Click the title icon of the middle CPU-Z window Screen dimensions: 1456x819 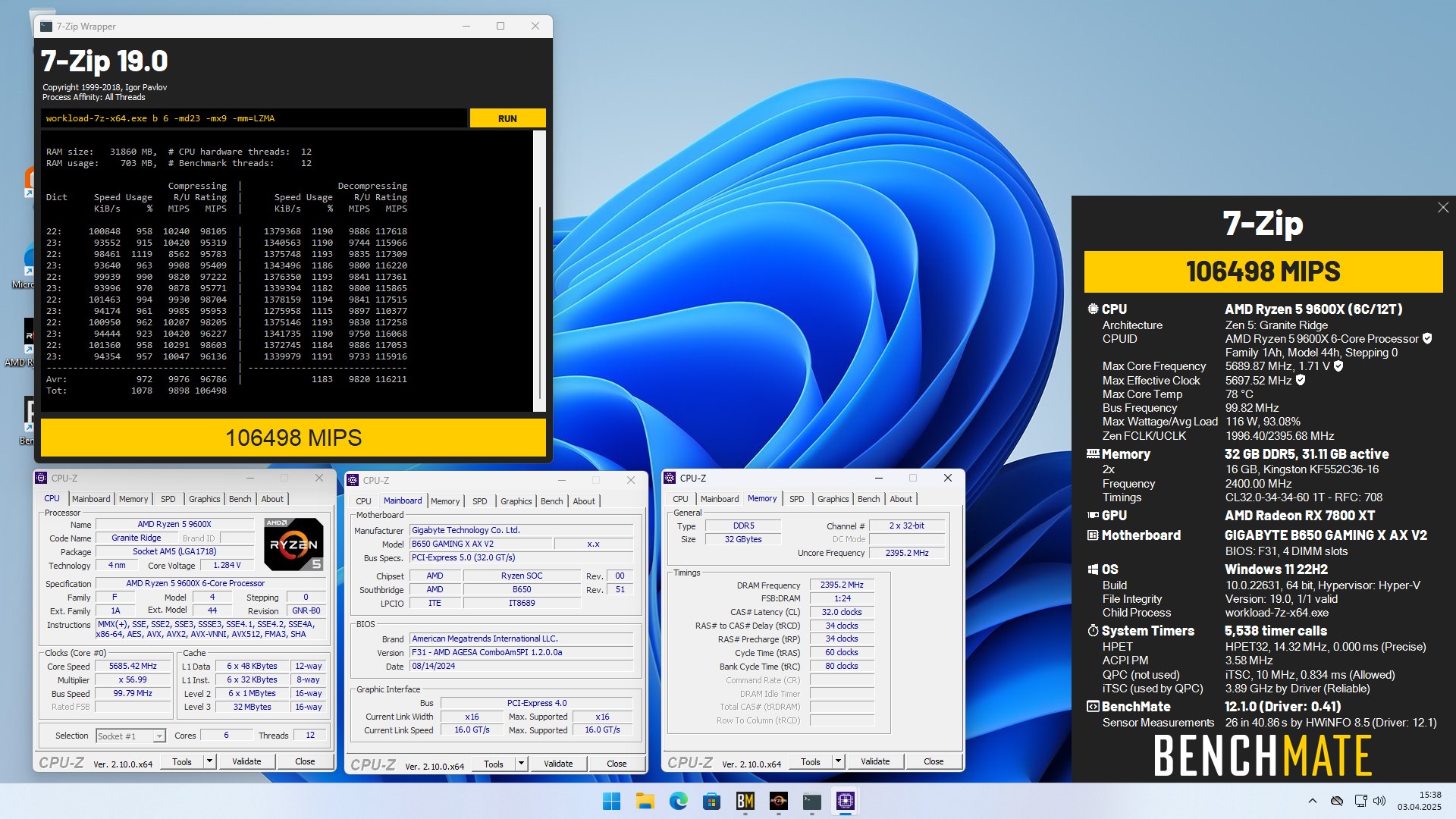[x=353, y=480]
